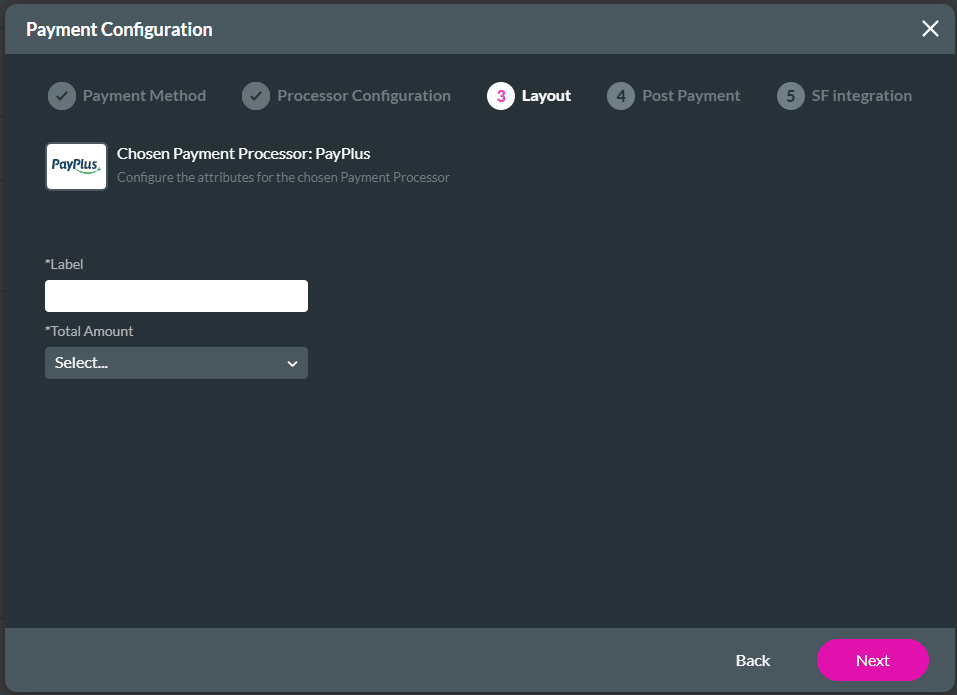
Task: Jump to the SF integration step
Action: tap(861, 95)
